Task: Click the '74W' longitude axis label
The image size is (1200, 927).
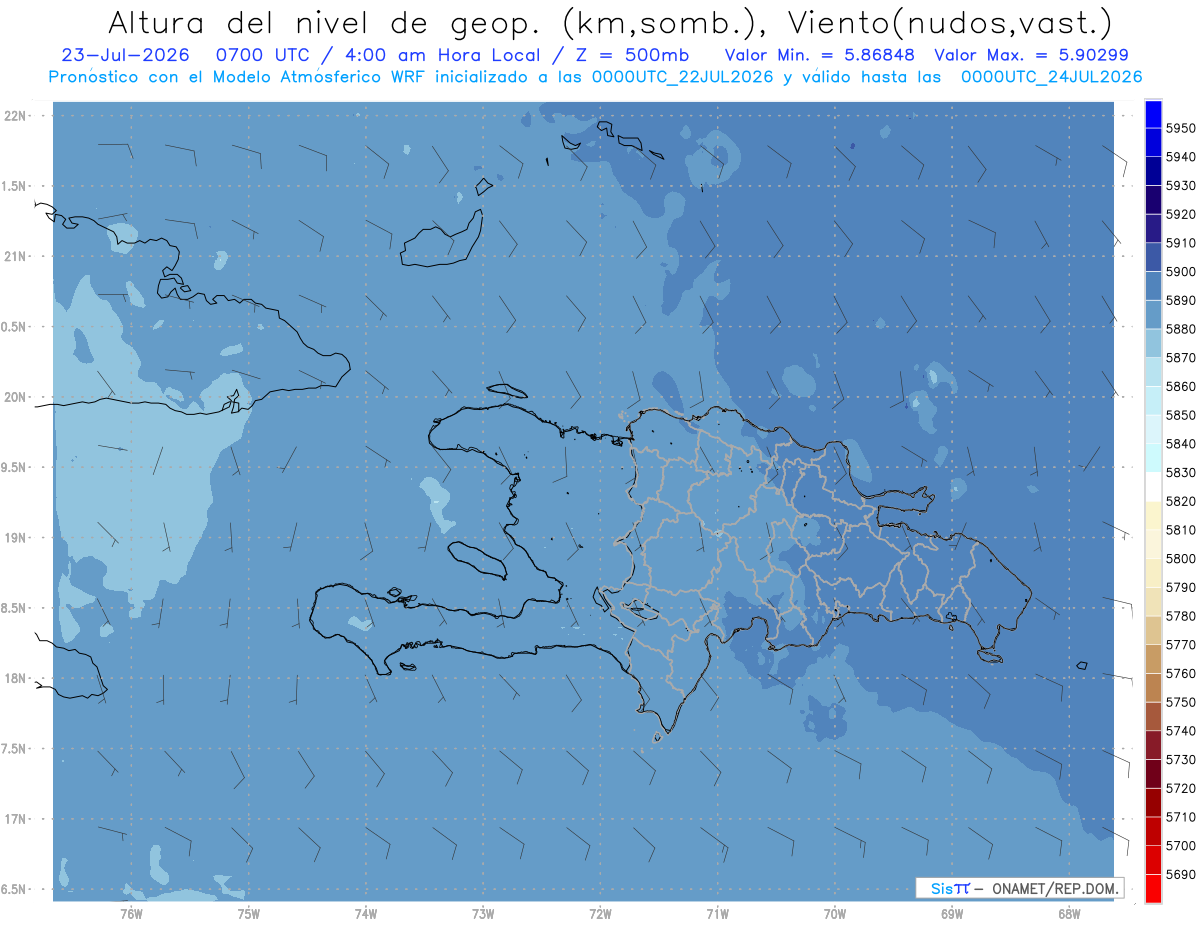Action: 366,913
